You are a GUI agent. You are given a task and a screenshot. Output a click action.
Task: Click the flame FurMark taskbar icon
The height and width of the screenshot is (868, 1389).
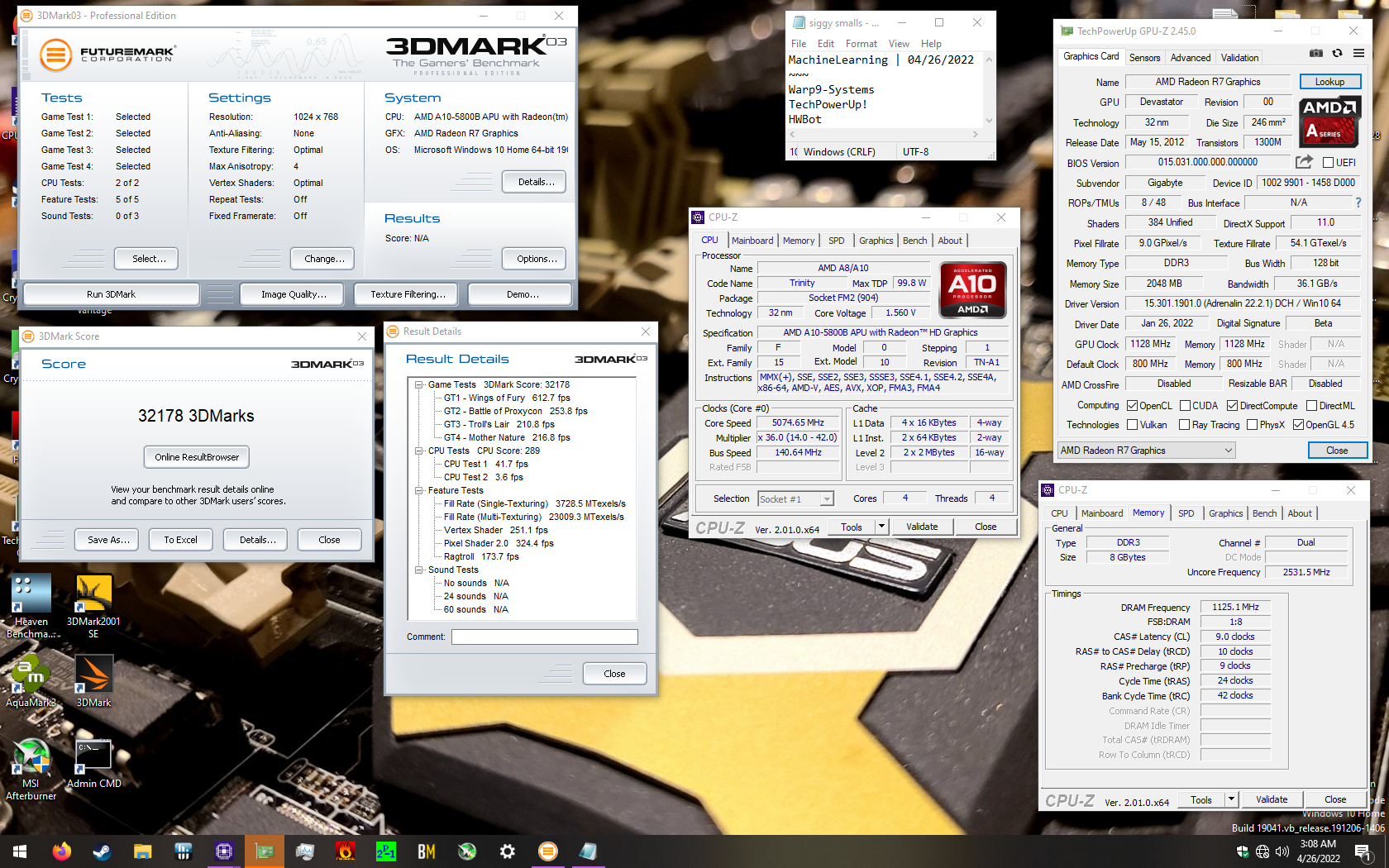(x=345, y=851)
